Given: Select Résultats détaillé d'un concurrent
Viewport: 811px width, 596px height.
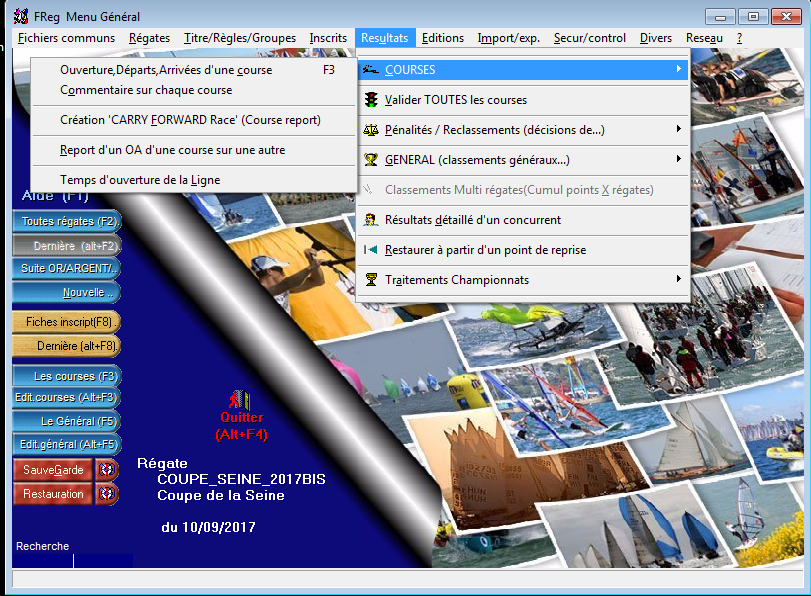Looking at the screenshot, I should pos(523,220).
